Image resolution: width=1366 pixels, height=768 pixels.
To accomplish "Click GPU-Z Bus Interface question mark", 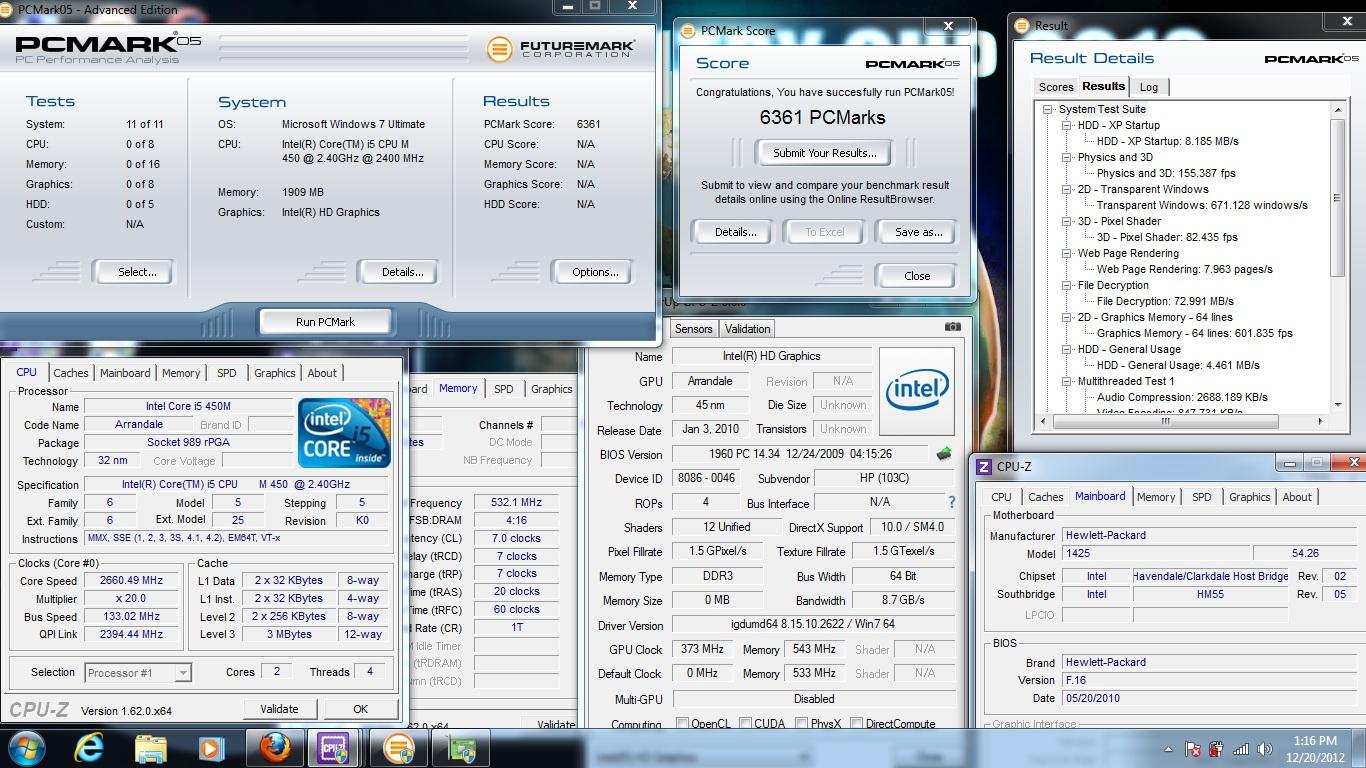I will point(951,502).
